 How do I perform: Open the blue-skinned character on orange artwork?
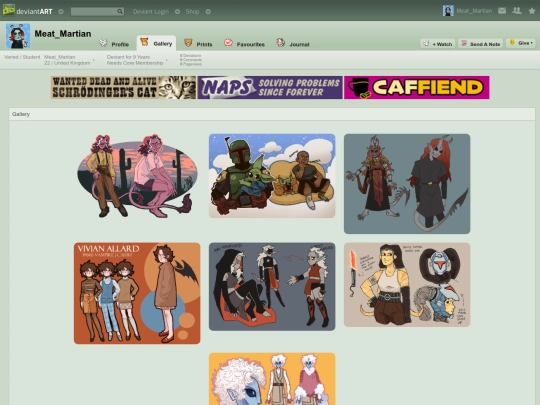pyautogui.click(x=272, y=379)
